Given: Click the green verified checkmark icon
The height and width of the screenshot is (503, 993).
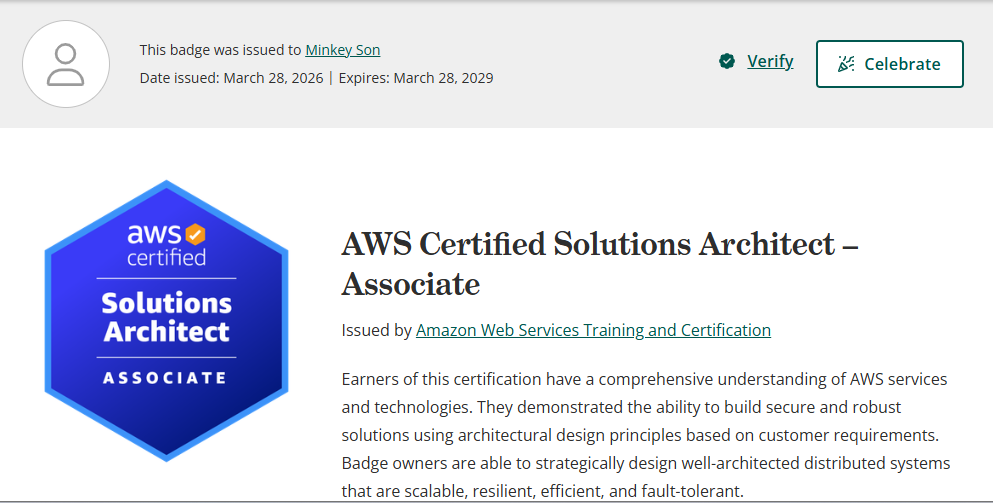Looking at the screenshot, I should pos(727,61).
